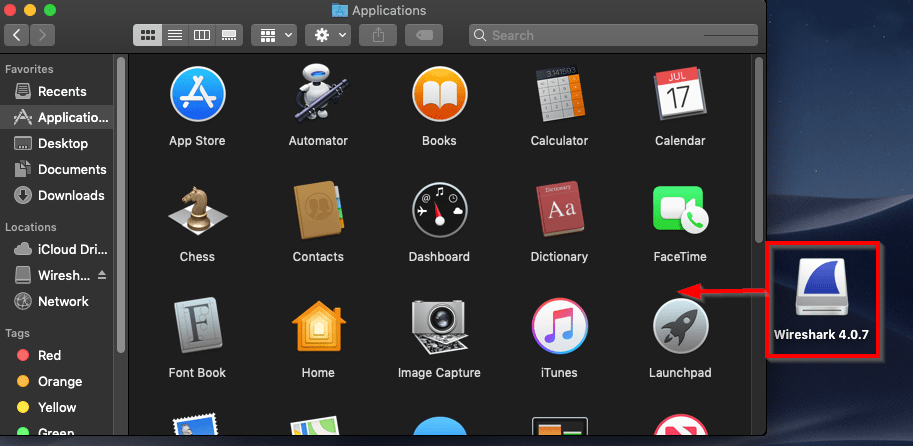
Task: Select the Calendar app icon
Action: pos(680,93)
